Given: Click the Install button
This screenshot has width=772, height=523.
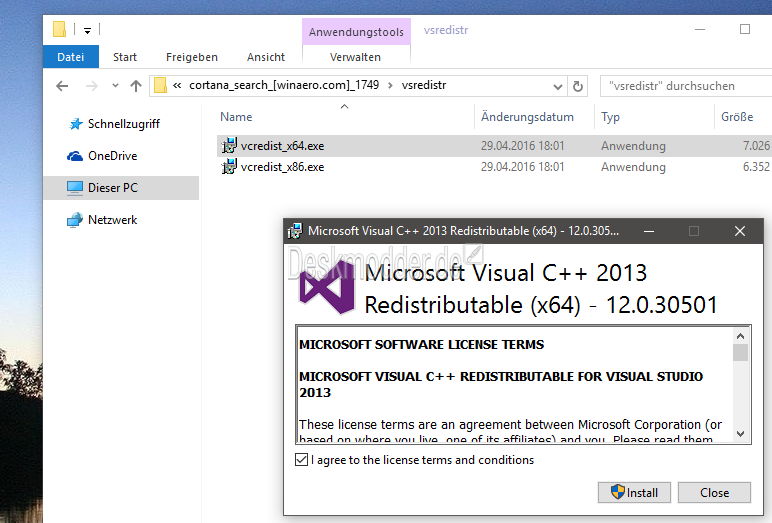Looking at the screenshot, I should point(634,492).
